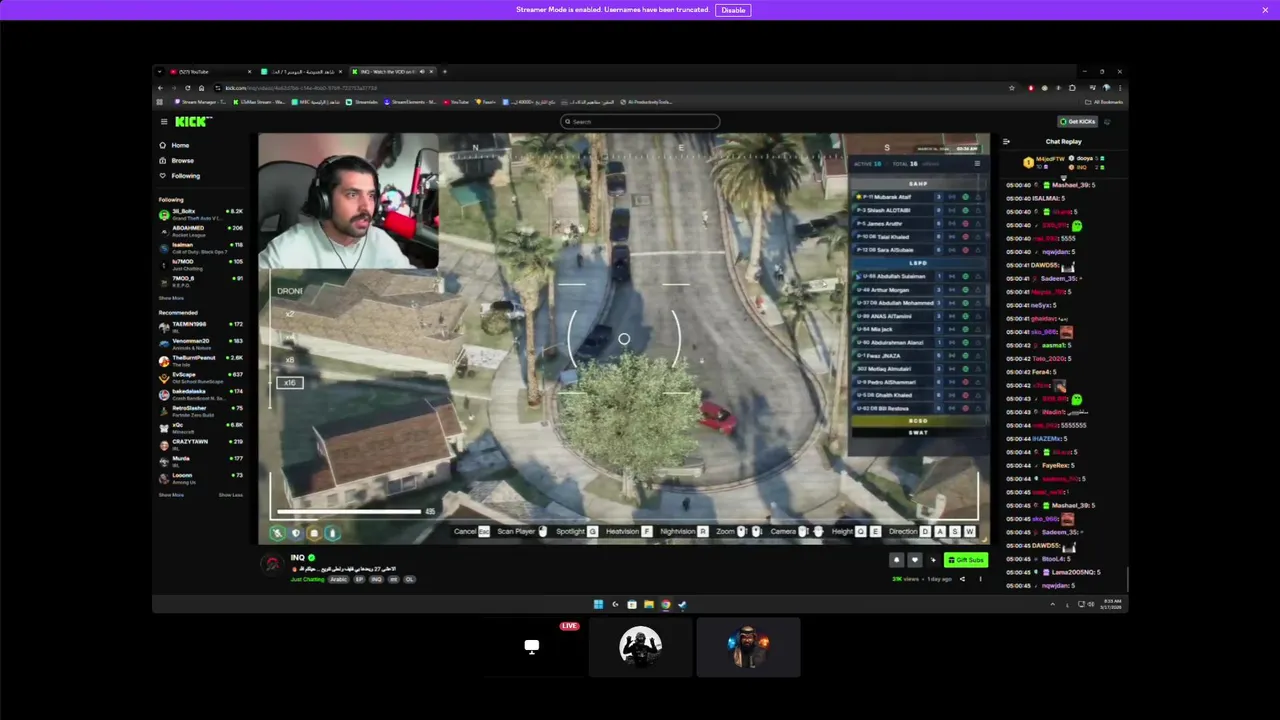Screen dimensions: 1280x720
Task: Click the Get KICKs button
Action: [x=1078, y=122]
